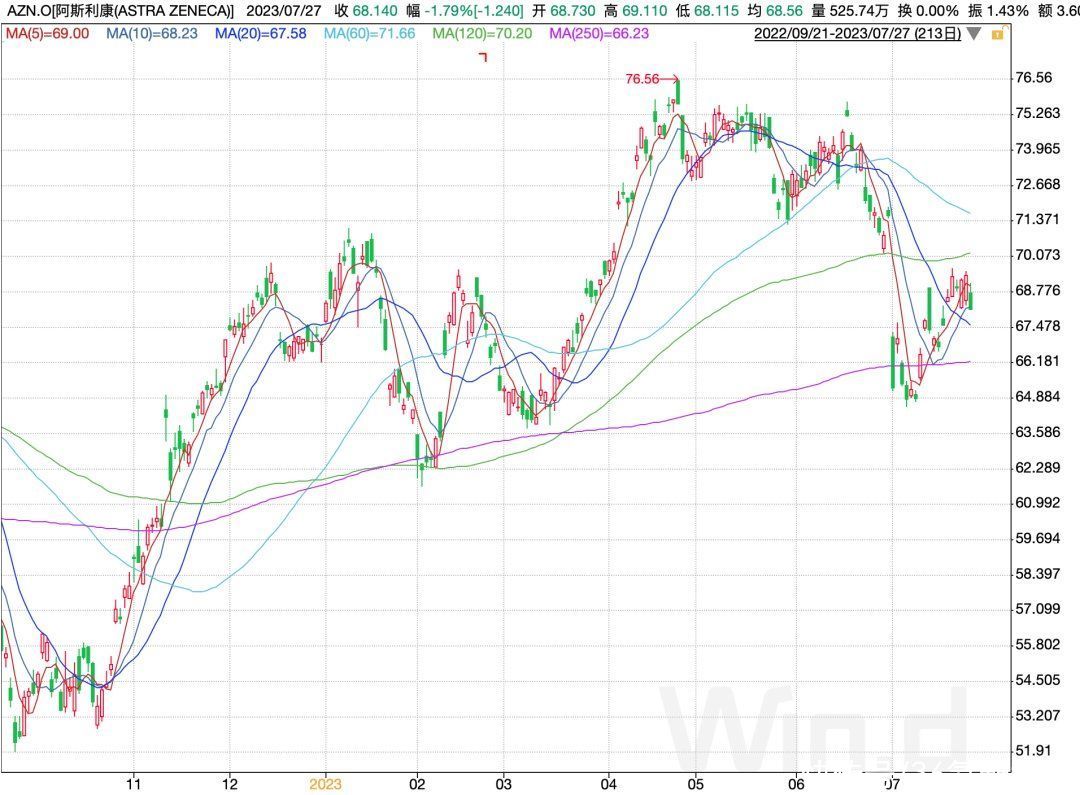Click the 02 month label on time axis
This screenshot has width=1080, height=795.
417,783
